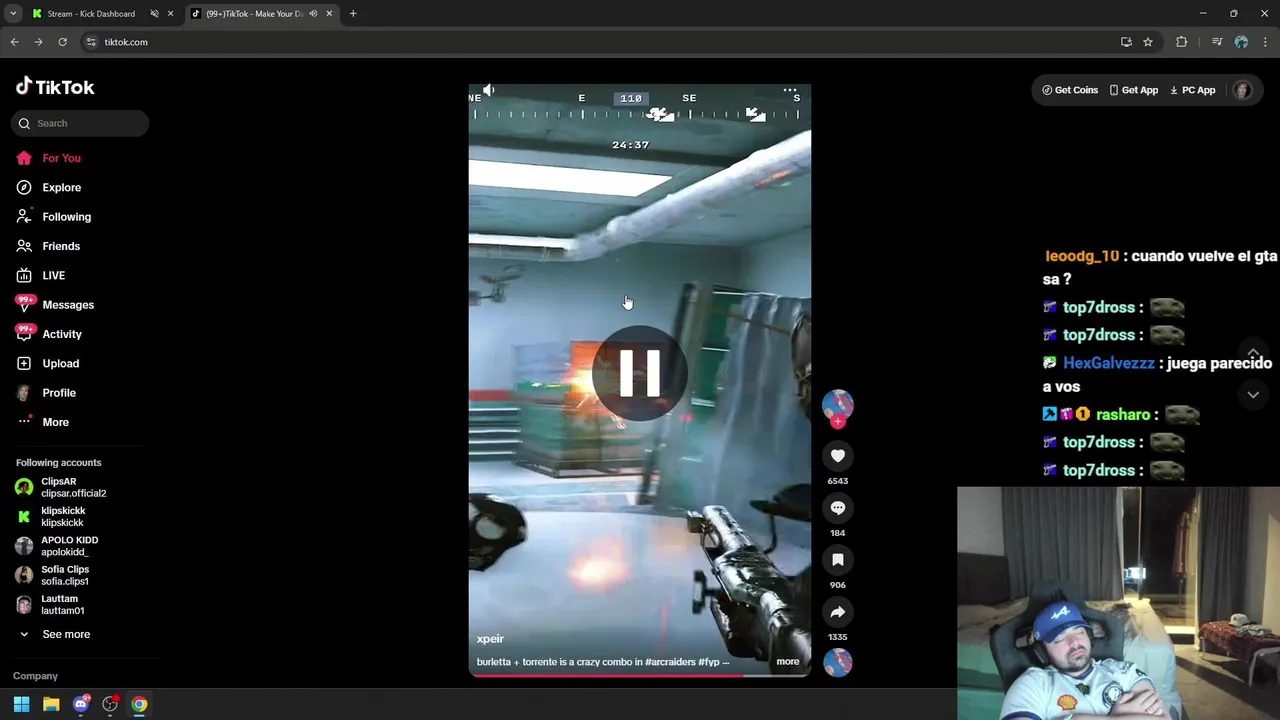The image size is (1280, 720).
Task: Like the video with heart icon
Action: coord(838,456)
